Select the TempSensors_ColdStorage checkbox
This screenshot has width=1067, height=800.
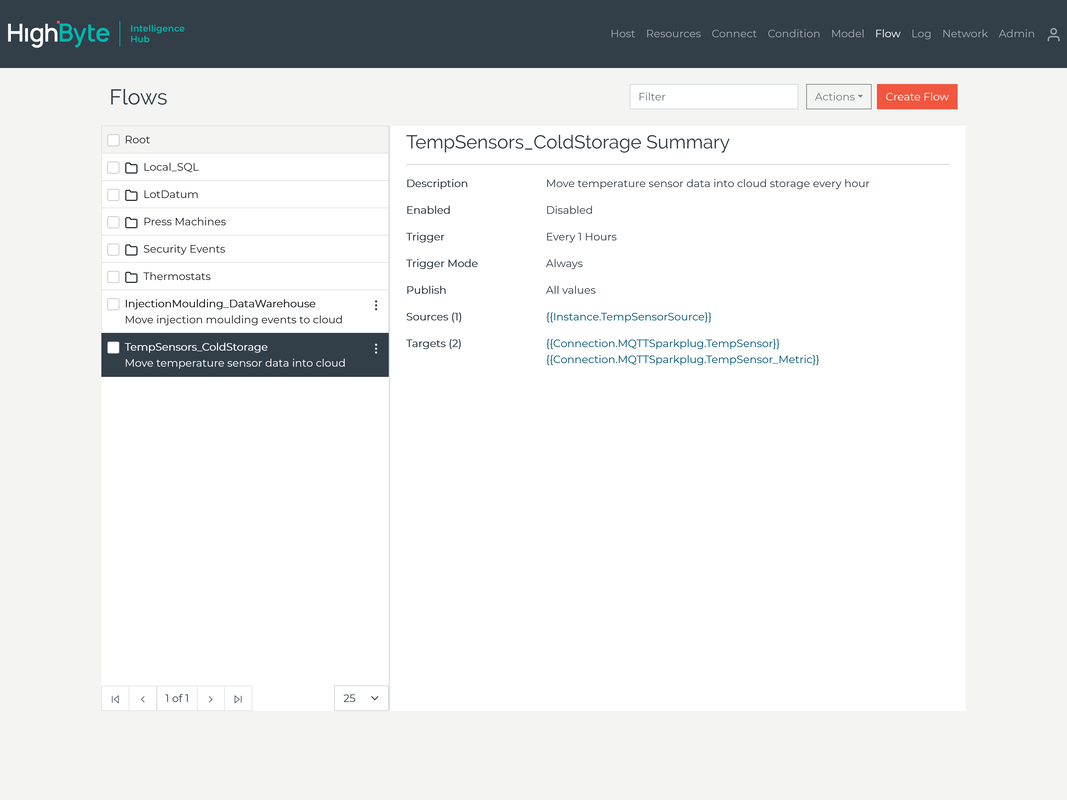pyautogui.click(x=113, y=347)
